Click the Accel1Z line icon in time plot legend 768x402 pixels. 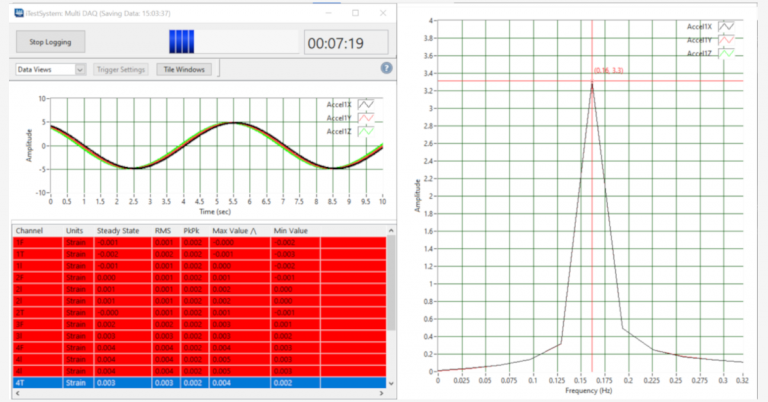[x=366, y=131]
